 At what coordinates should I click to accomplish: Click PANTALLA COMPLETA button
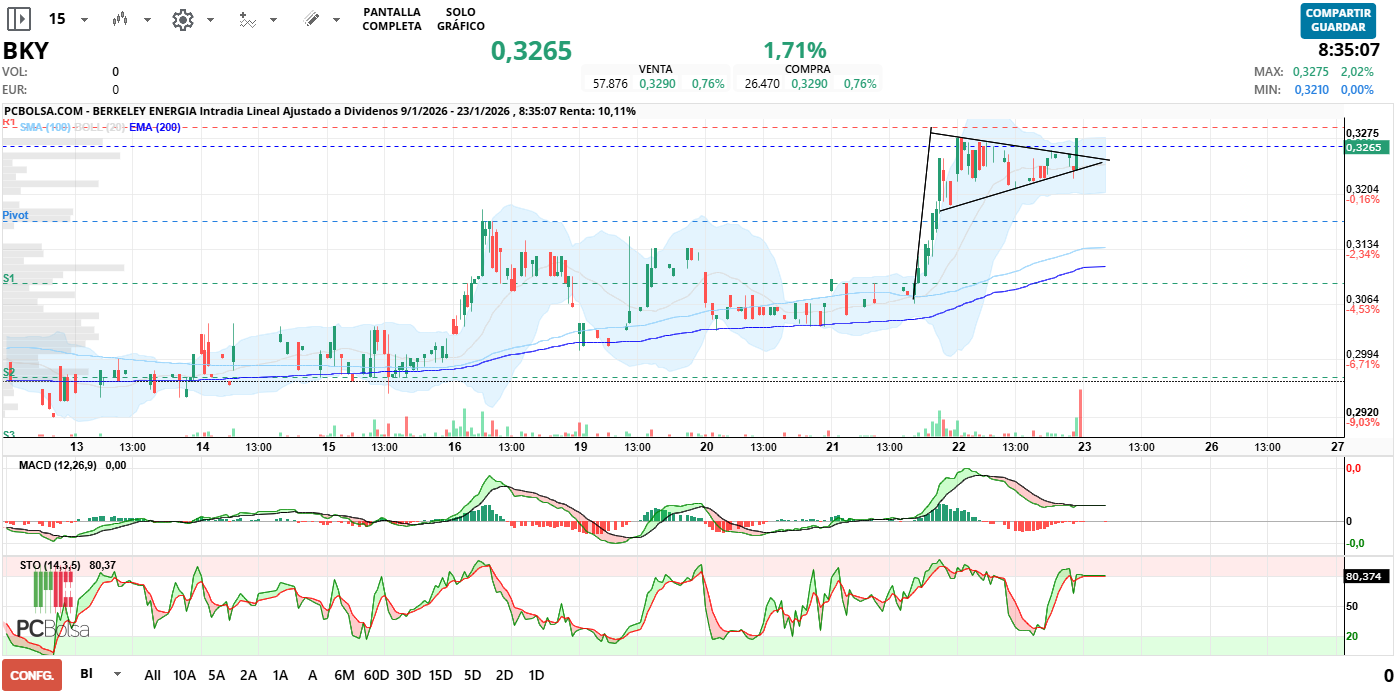click(391, 19)
